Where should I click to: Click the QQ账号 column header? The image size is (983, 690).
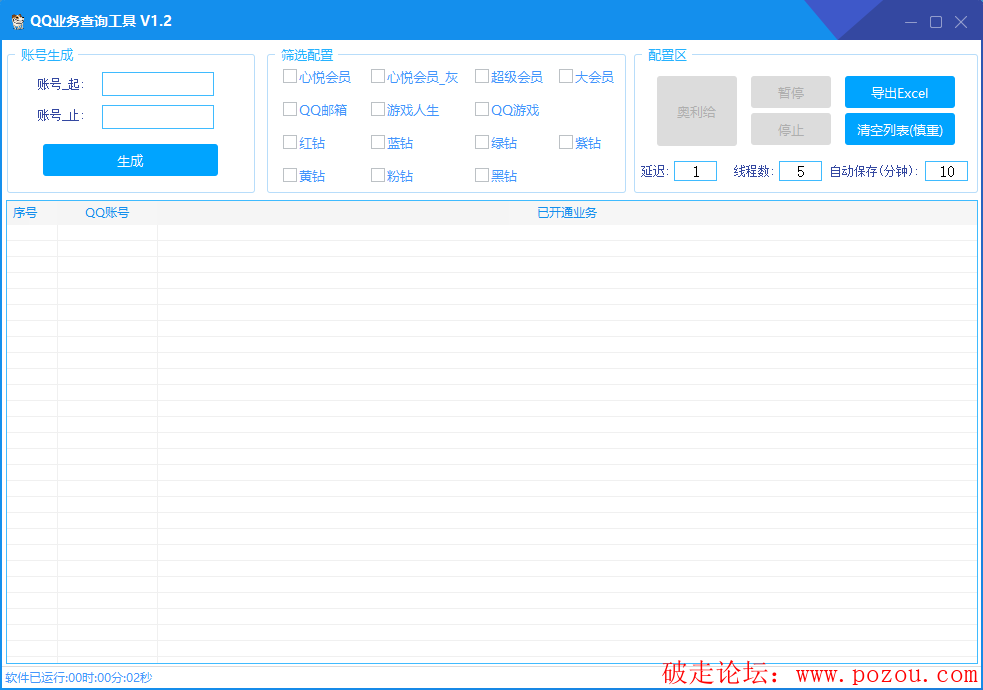tap(107, 213)
